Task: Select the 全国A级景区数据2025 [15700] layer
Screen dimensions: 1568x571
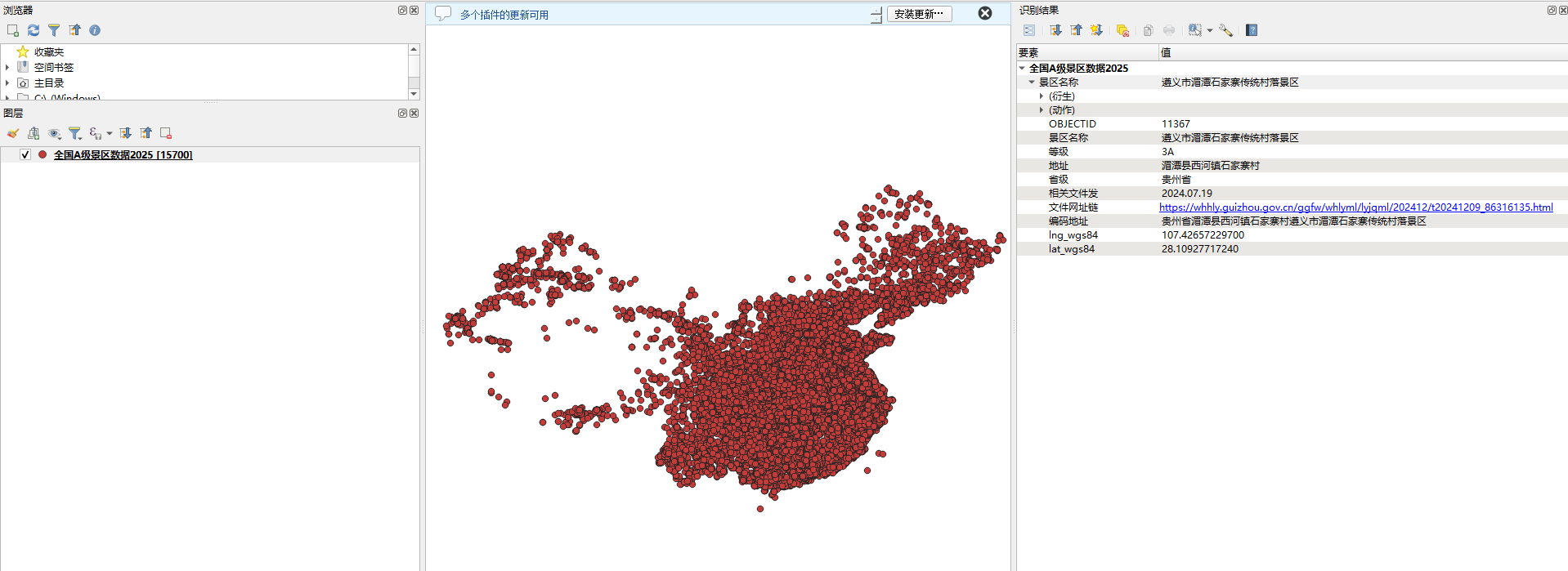Action: tap(123, 155)
